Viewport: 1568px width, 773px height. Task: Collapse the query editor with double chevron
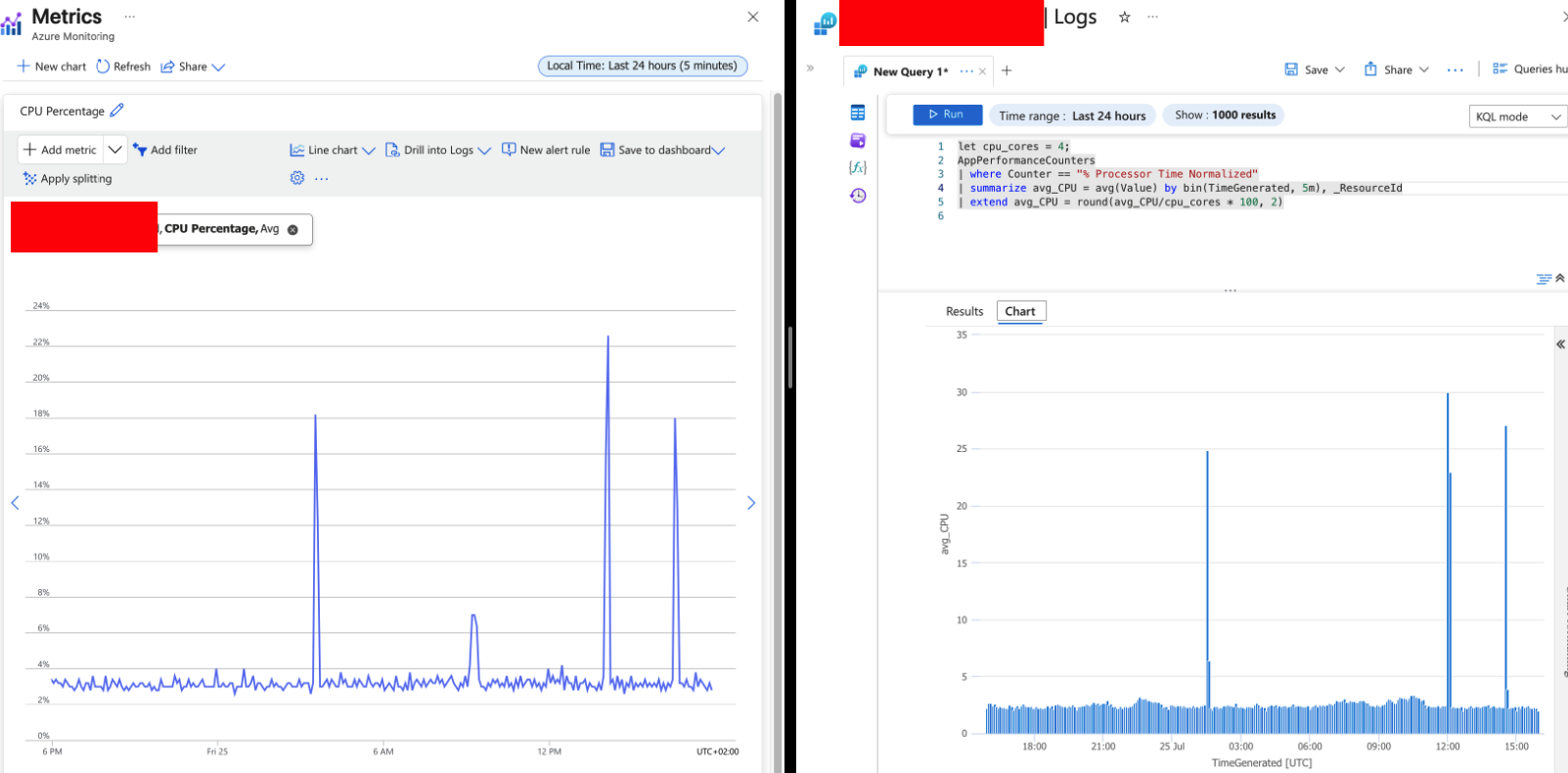coord(1560,278)
